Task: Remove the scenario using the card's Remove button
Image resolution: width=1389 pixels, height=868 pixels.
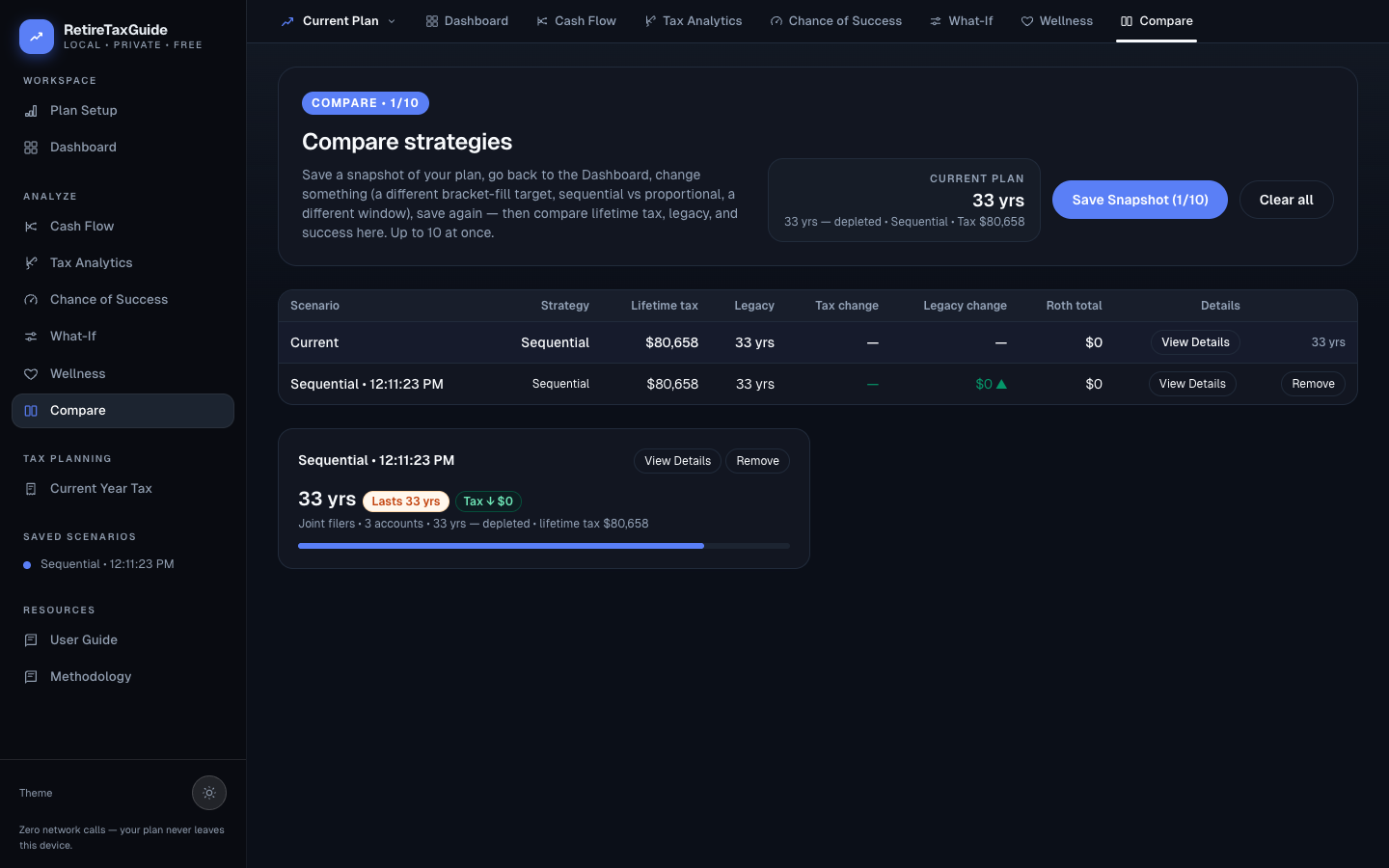Action: click(x=757, y=461)
